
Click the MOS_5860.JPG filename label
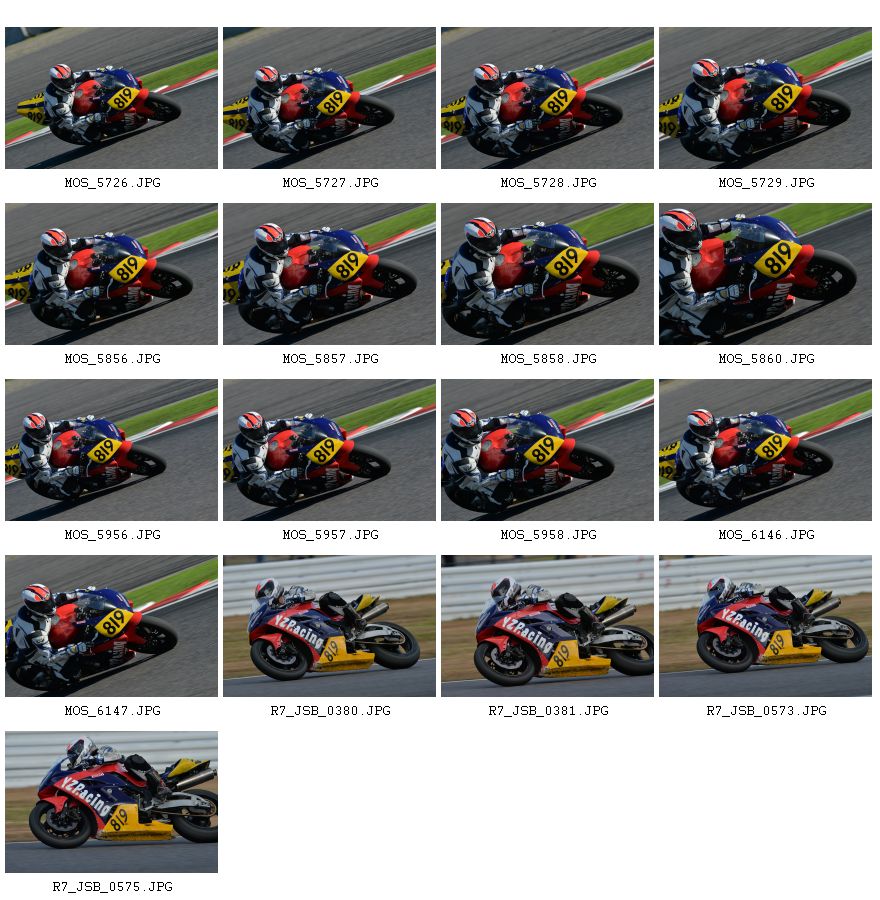coord(766,359)
